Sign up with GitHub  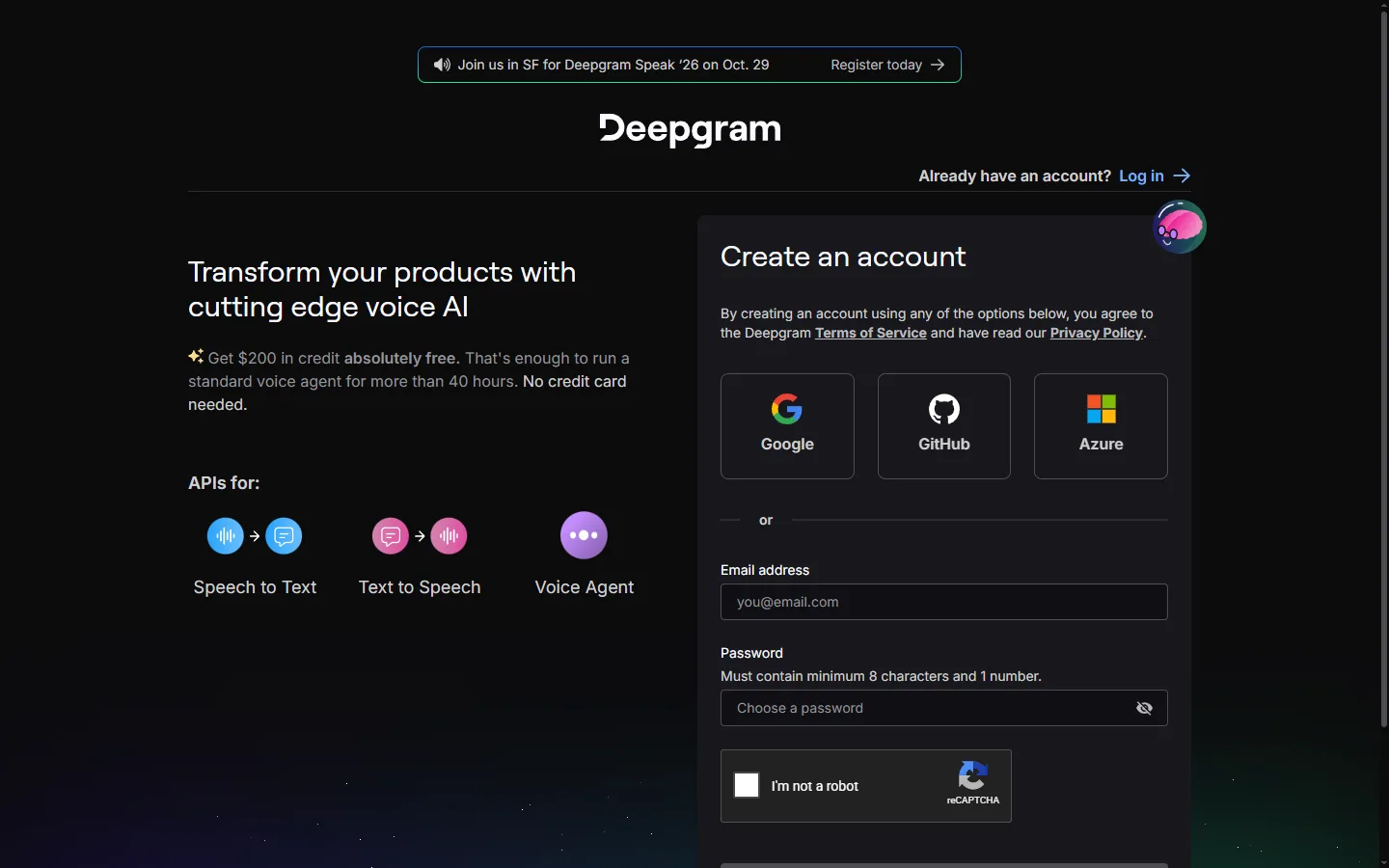[944, 426]
